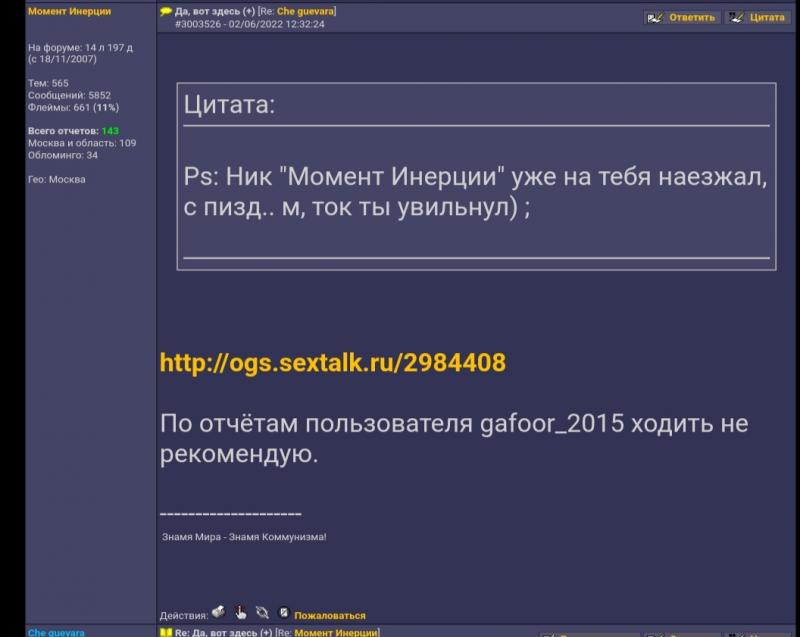Click the third action icon in Действия row
The height and width of the screenshot is (637, 800).
coord(262,613)
